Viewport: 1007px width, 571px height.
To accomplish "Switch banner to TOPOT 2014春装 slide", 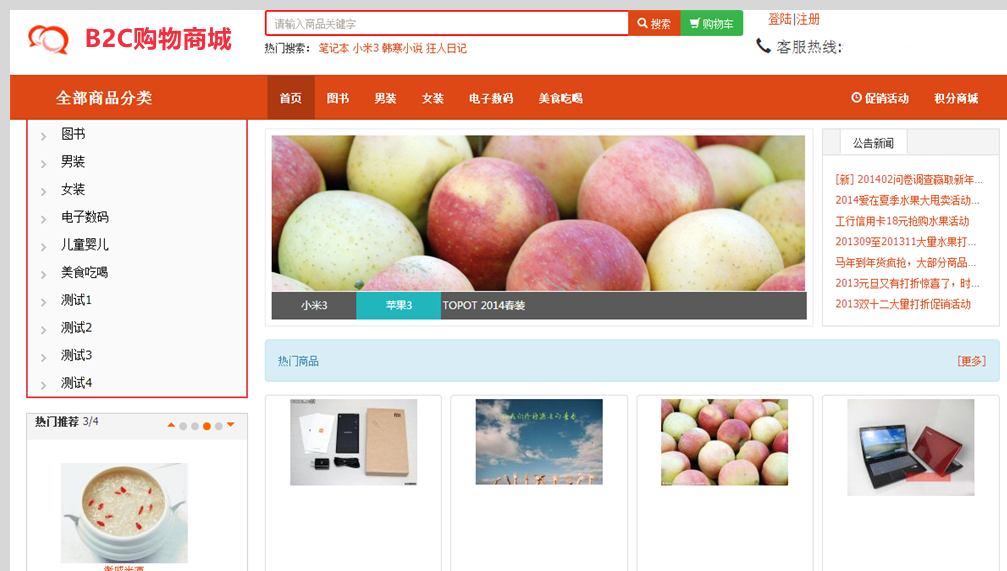I will pos(484,305).
